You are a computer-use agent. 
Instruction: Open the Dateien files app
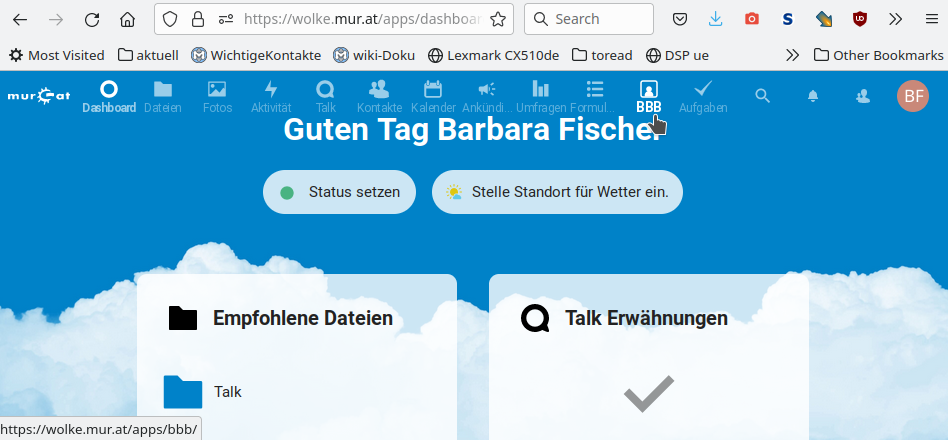click(162, 96)
